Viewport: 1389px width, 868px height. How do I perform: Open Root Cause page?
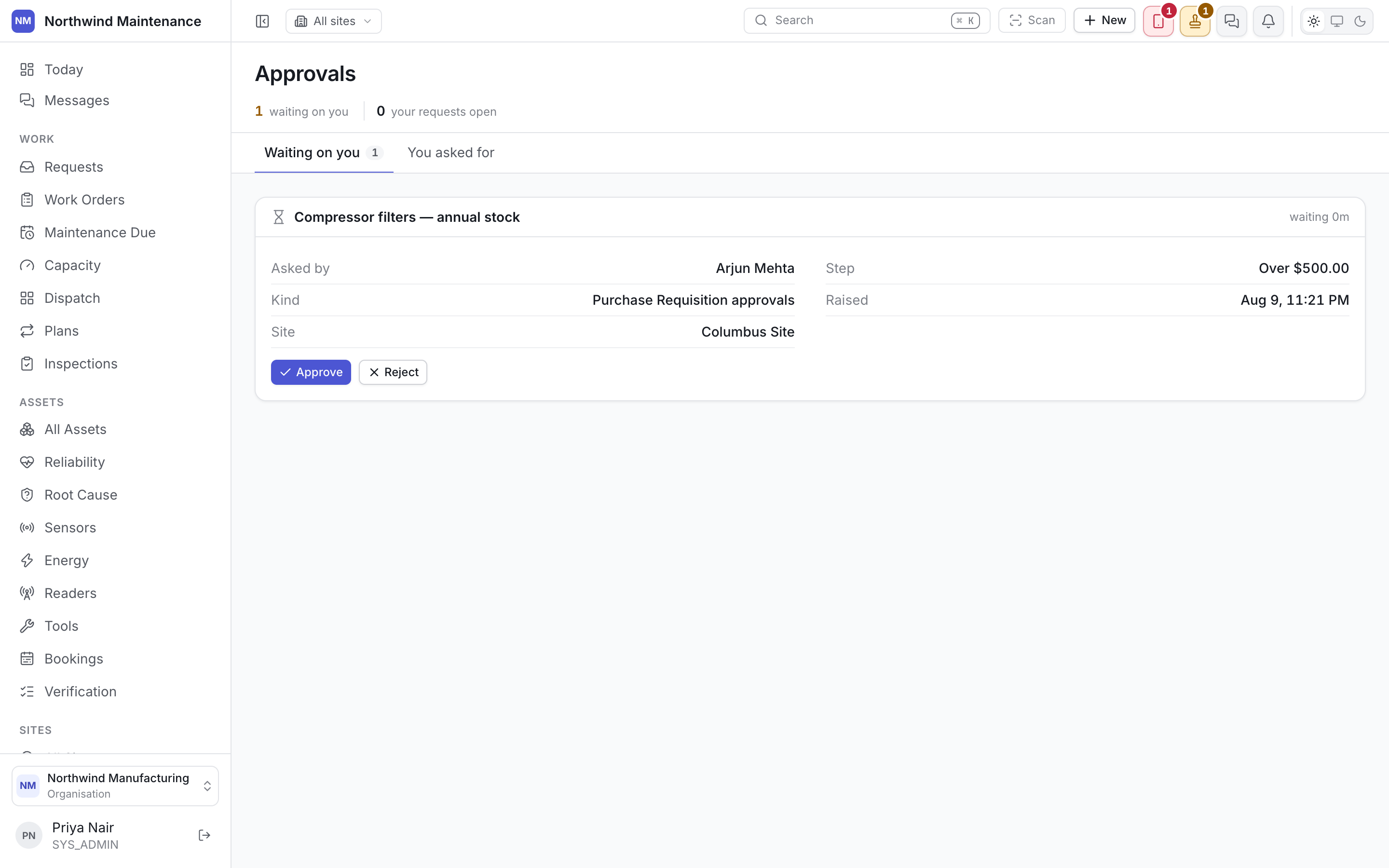[115, 495]
